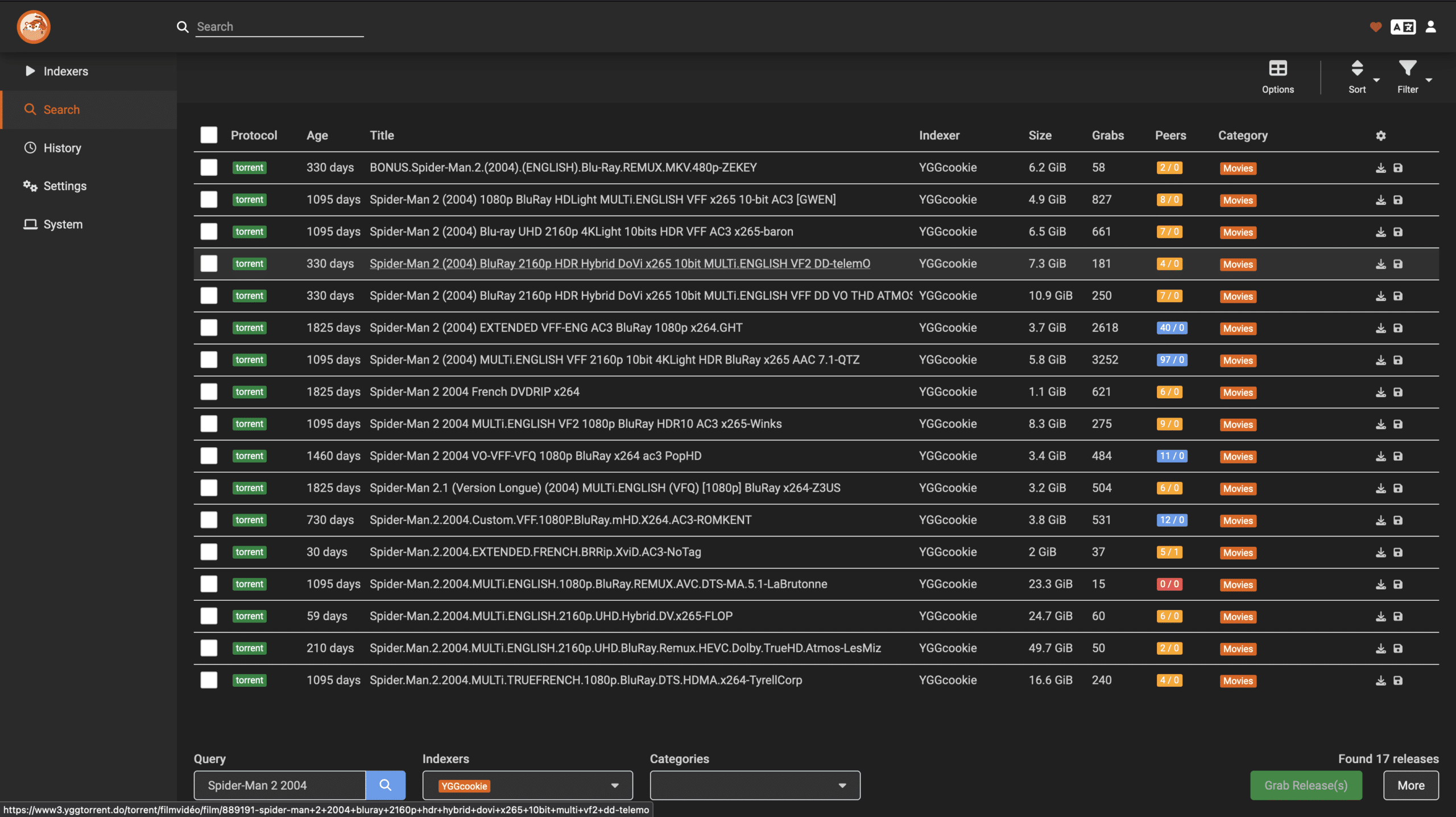Screen dimensions: 1456x817
Task: Click the Grab Release(s) button
Action: 1306,785
